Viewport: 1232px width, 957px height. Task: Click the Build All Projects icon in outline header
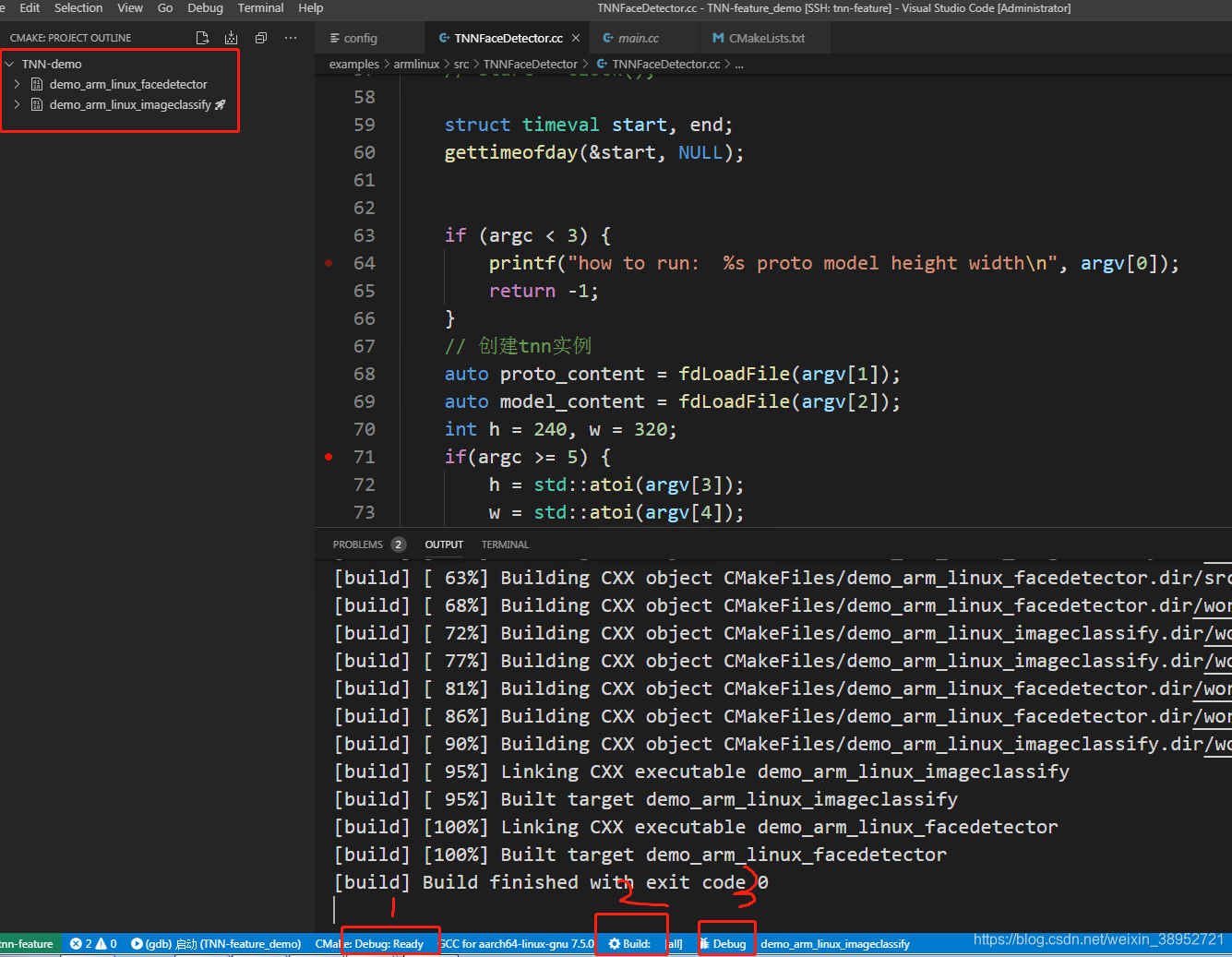[231, 38]
